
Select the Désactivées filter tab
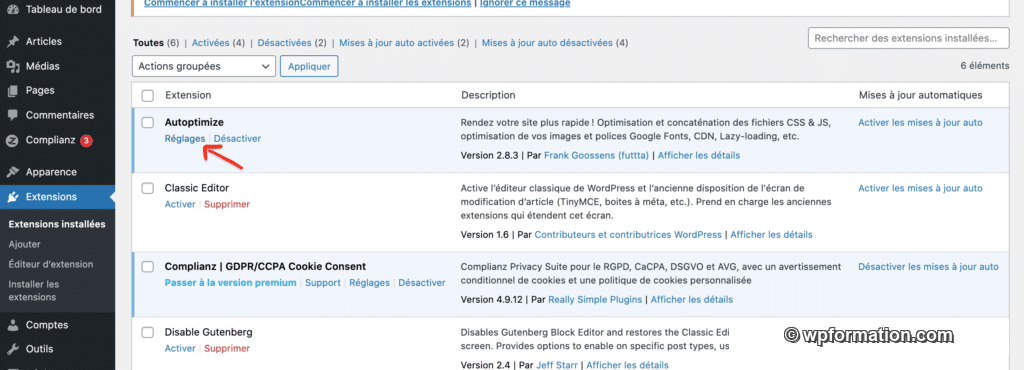284,43
